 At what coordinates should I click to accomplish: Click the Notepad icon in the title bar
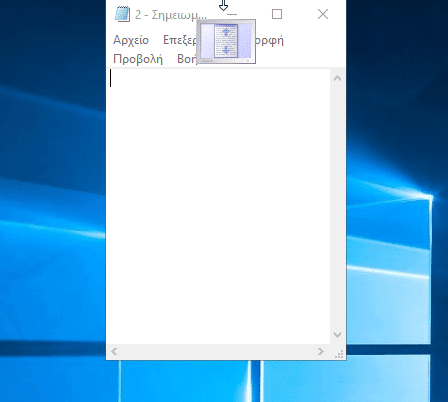point(122,14)
